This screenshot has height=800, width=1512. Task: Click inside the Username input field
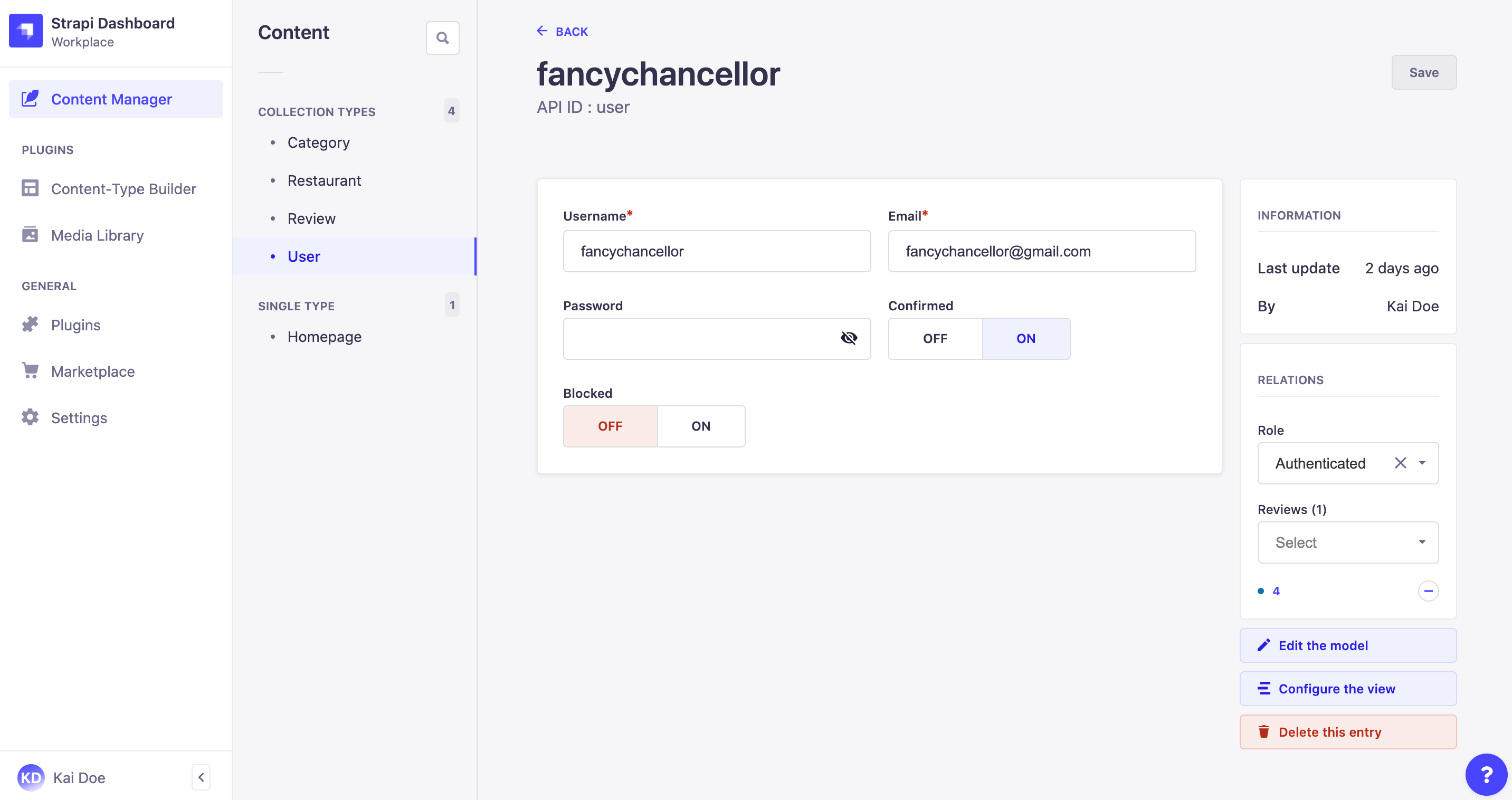click(x=716, y=251)
